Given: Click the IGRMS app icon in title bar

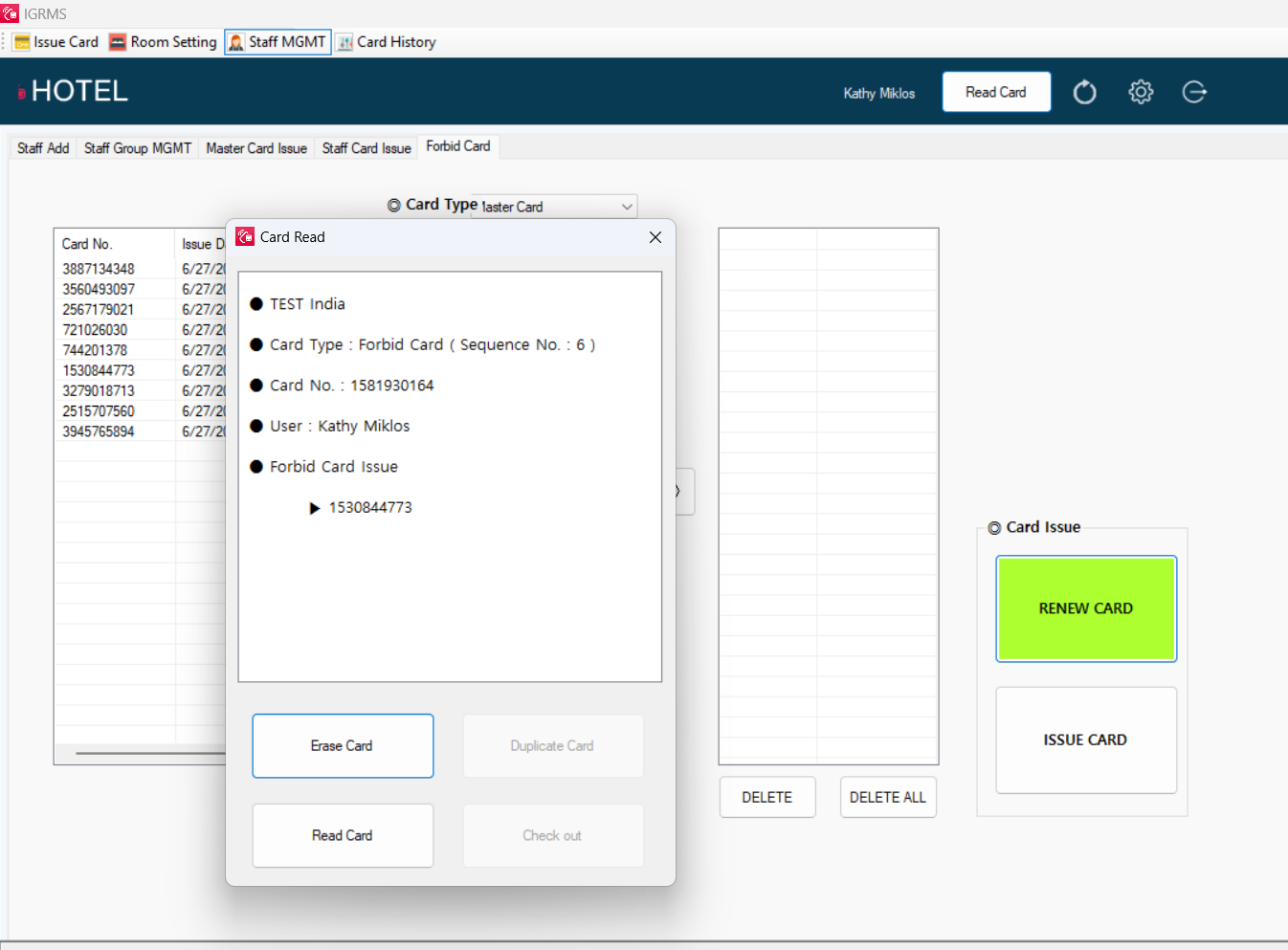Looking at the screenshot, I should click(10, 13).
